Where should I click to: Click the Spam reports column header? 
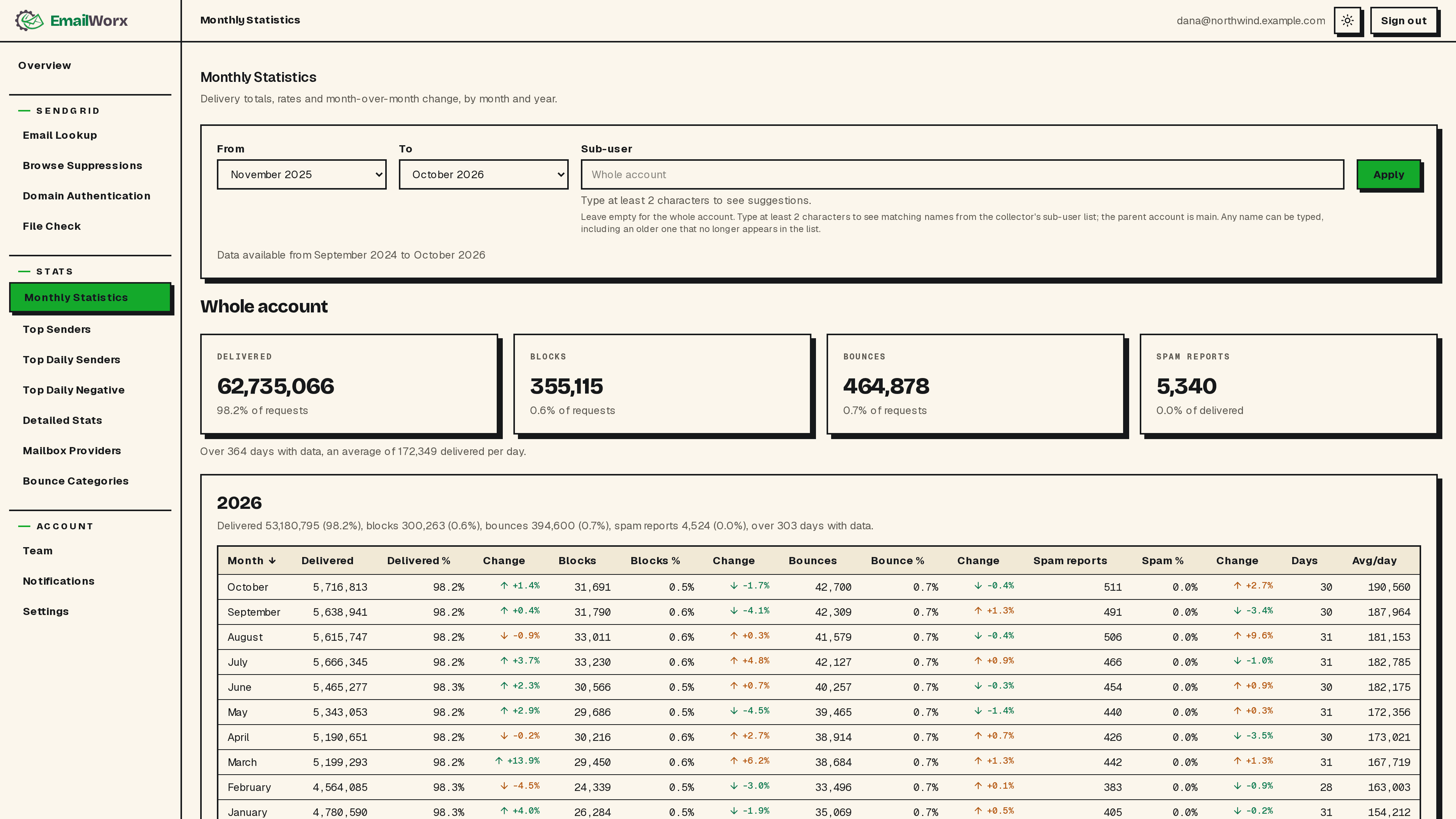(x=1070, y=561)
